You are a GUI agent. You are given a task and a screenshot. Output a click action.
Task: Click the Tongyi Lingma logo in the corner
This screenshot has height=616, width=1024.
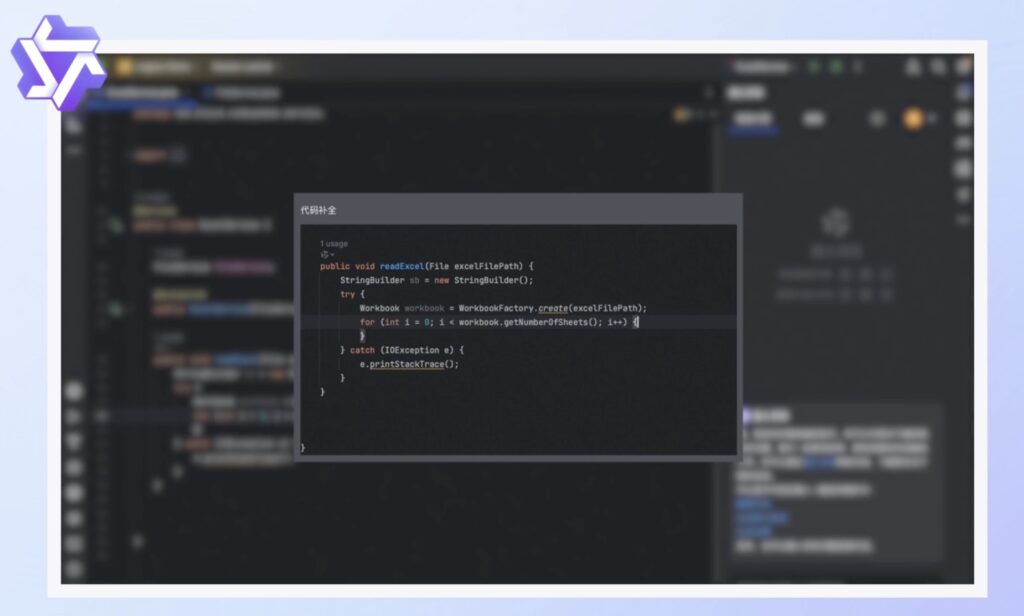[57, 59]
